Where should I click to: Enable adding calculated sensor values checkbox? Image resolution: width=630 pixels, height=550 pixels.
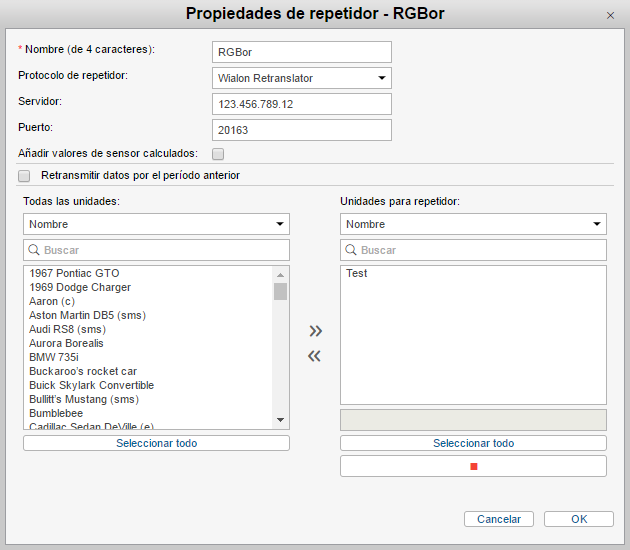coord(218,154)
